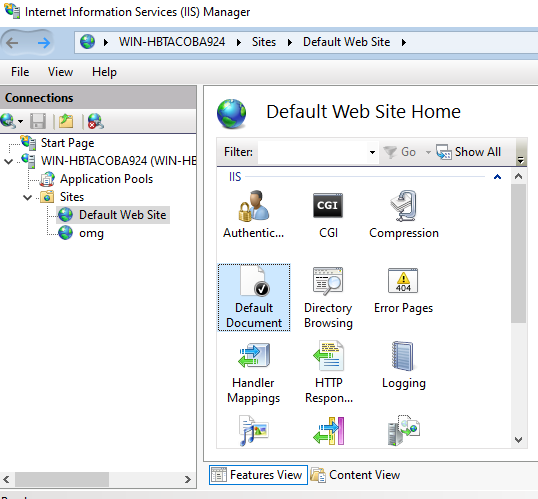Collapse the IIS group section
The image size is (538, 499).
click(497, 177)
